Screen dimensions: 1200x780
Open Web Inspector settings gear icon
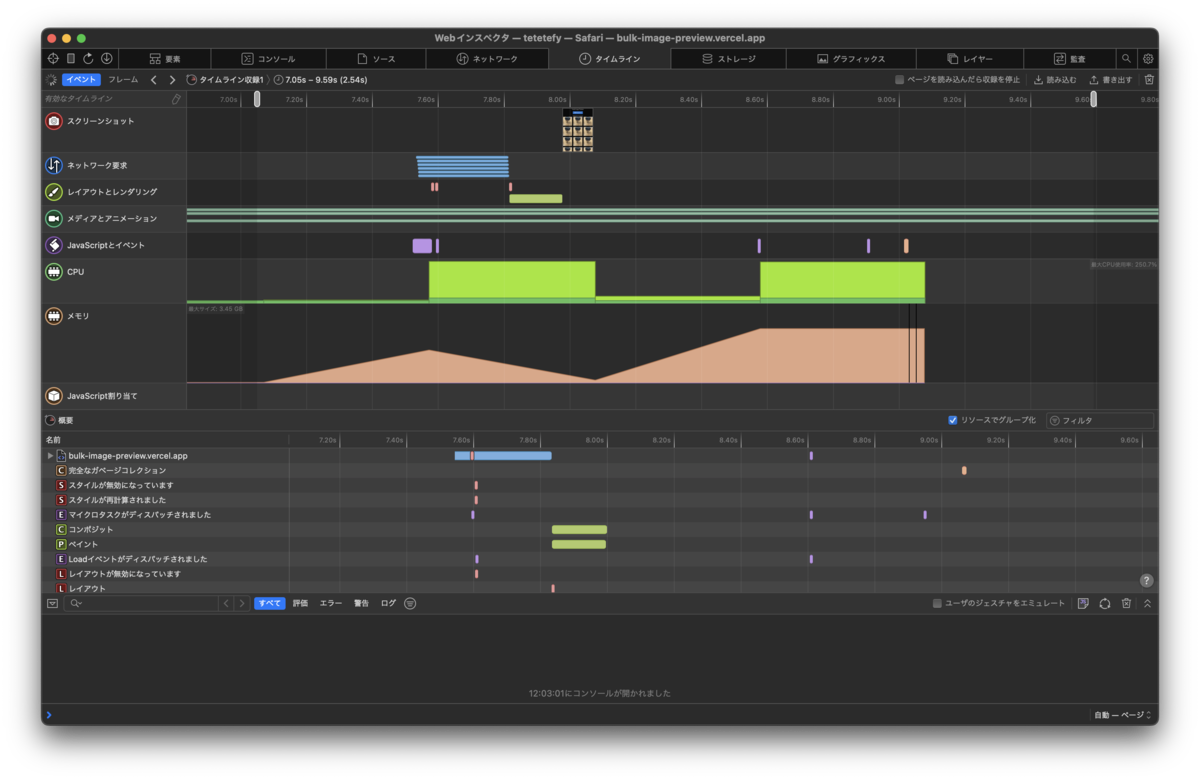coord(1148,59)
